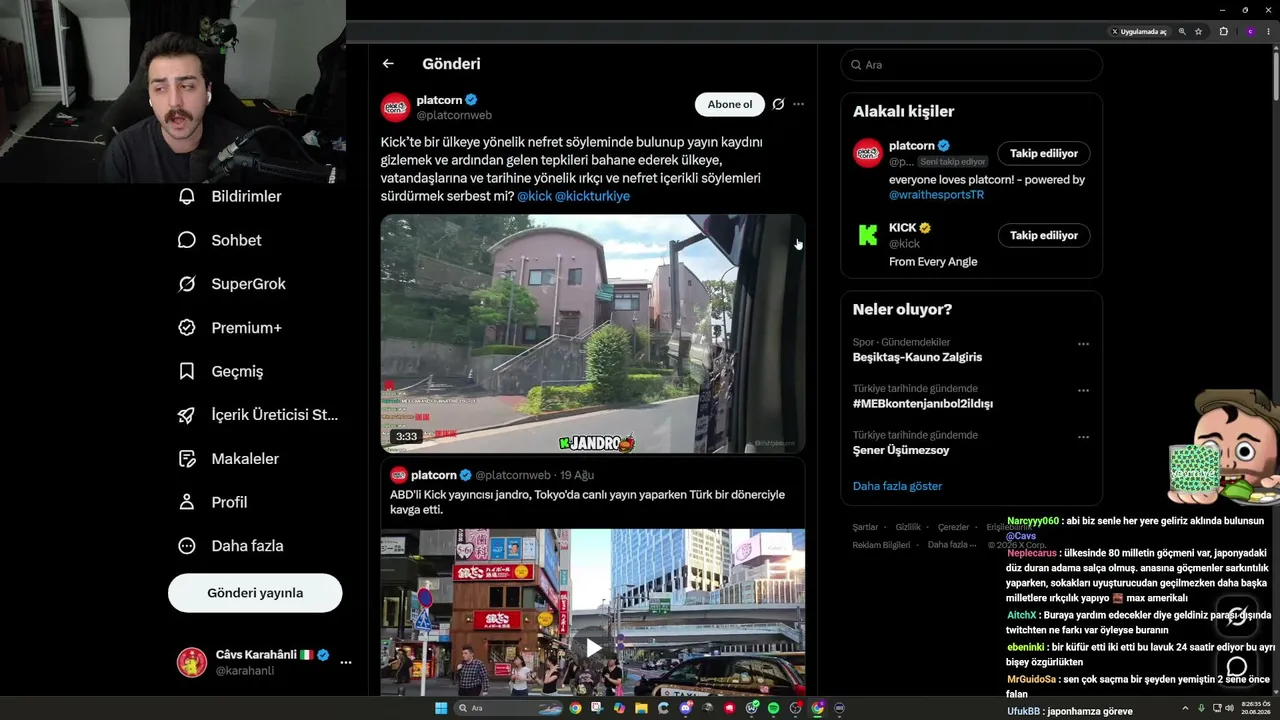The height and width of the screenshot is (720, 1280).
Task: Open platcorn avatar in Alakalı kişiler
Action: pyautogui.click(x=868, y=153)
